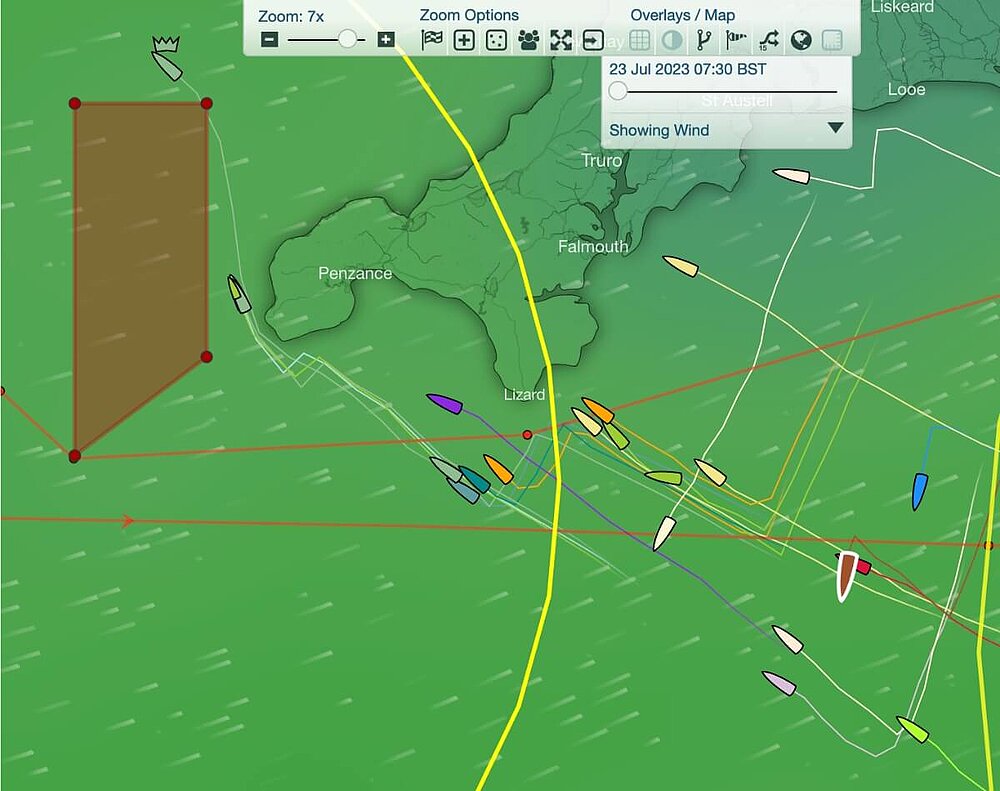Switch map type with the globe icon
Screen dimensions: 1000x791
click(801, 40)
